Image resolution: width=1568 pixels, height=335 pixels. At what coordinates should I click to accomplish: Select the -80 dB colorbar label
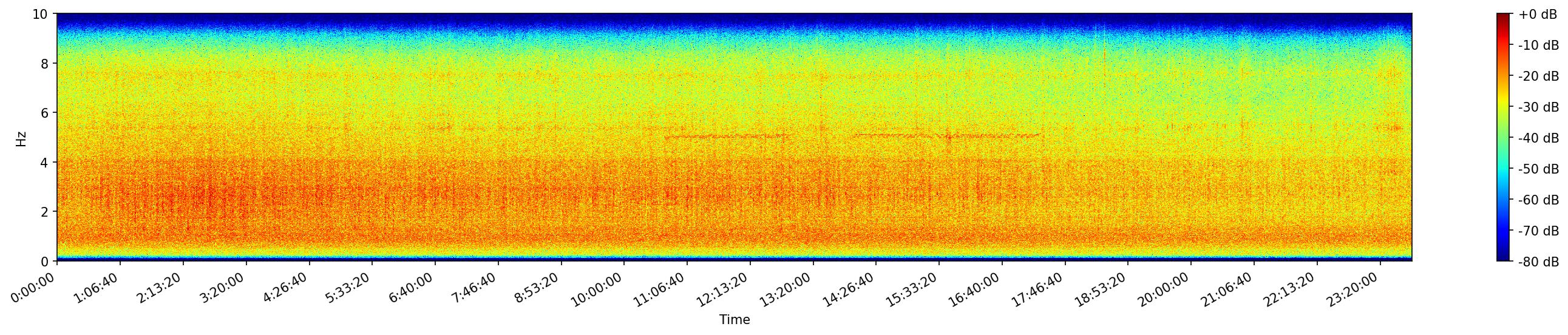tap(1538, 262)
